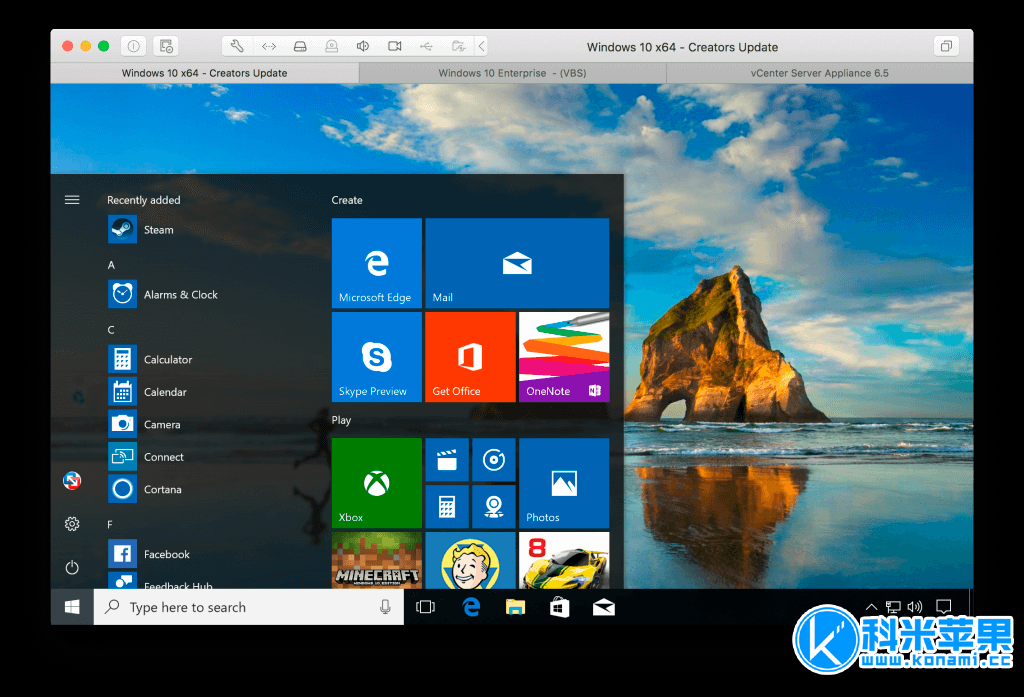The image size is (1024, 697).
Task: Click the letter A group header
Action: [x=111, y=265]
